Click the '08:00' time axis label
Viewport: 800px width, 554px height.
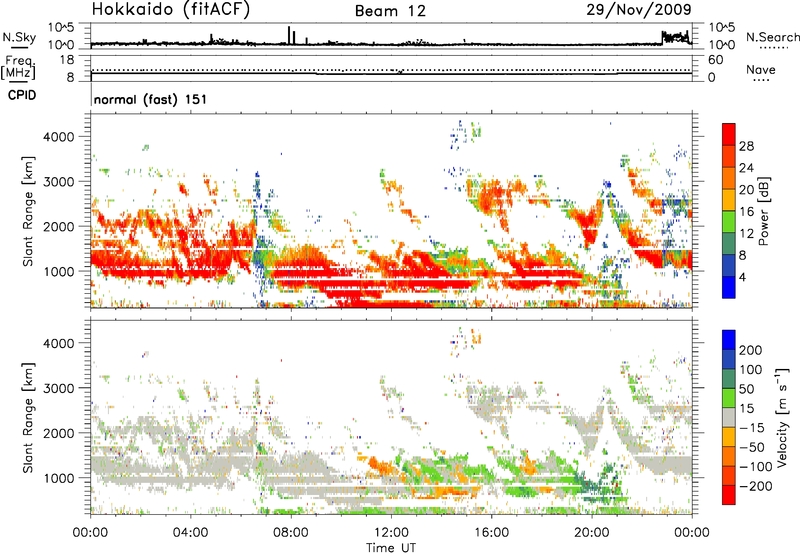[291, 533]
